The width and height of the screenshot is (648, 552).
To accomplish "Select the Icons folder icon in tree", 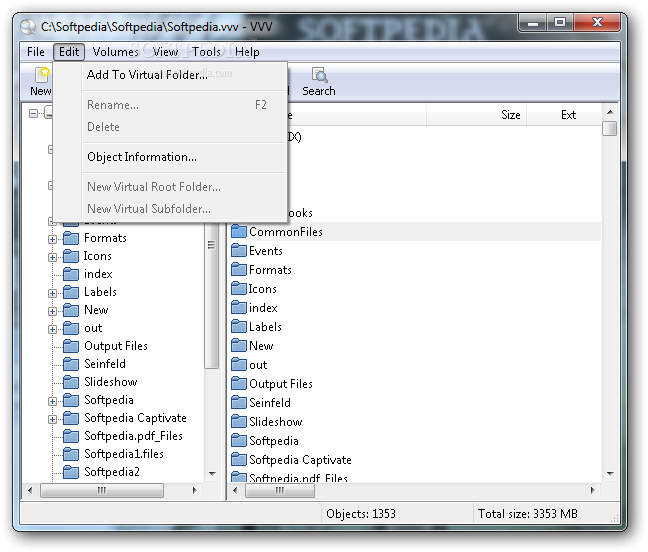I will point(71,256).
